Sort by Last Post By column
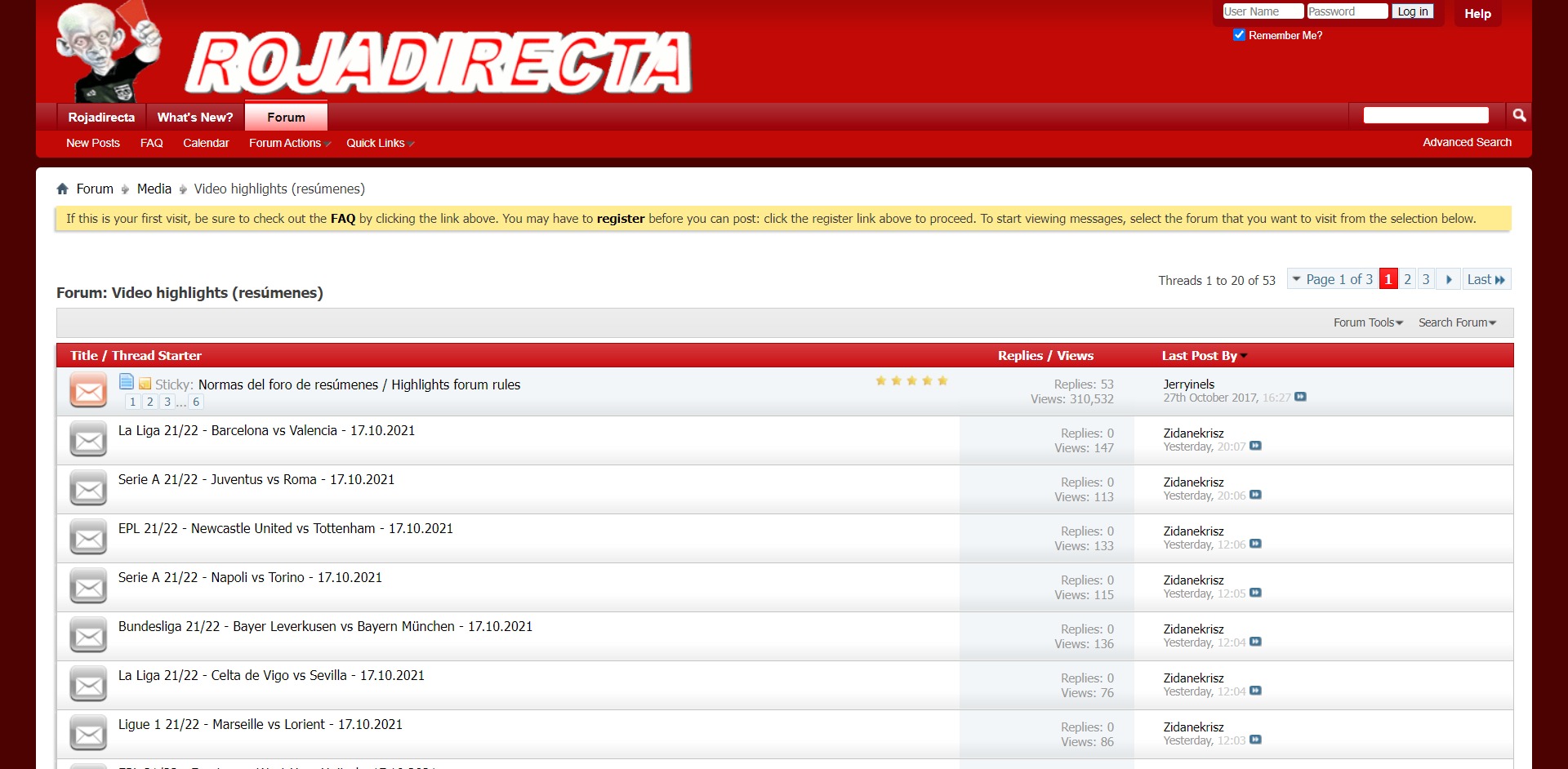The width and height of the screenshot is (1568, 769). pos(1199,356)
